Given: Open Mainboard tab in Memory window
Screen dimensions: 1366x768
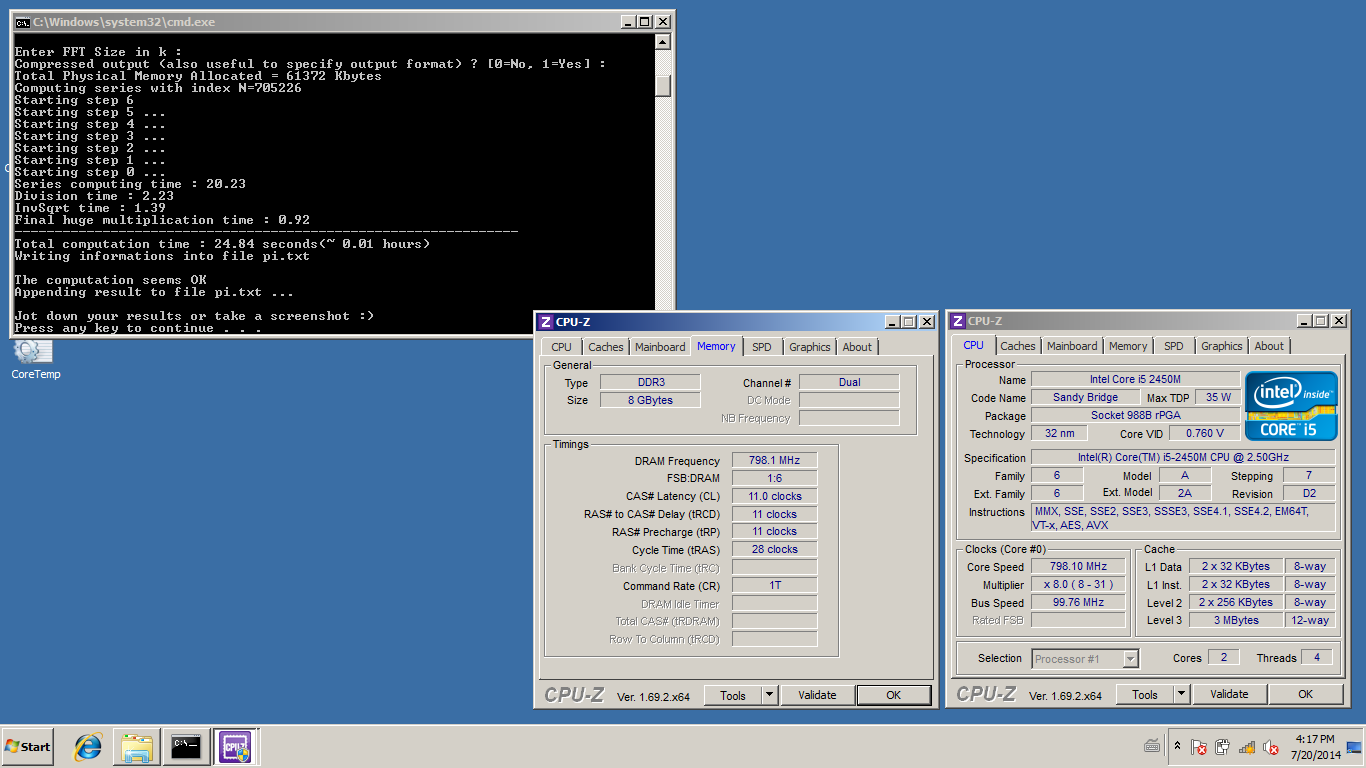Looking at the screenshot, I should [660, 347].
